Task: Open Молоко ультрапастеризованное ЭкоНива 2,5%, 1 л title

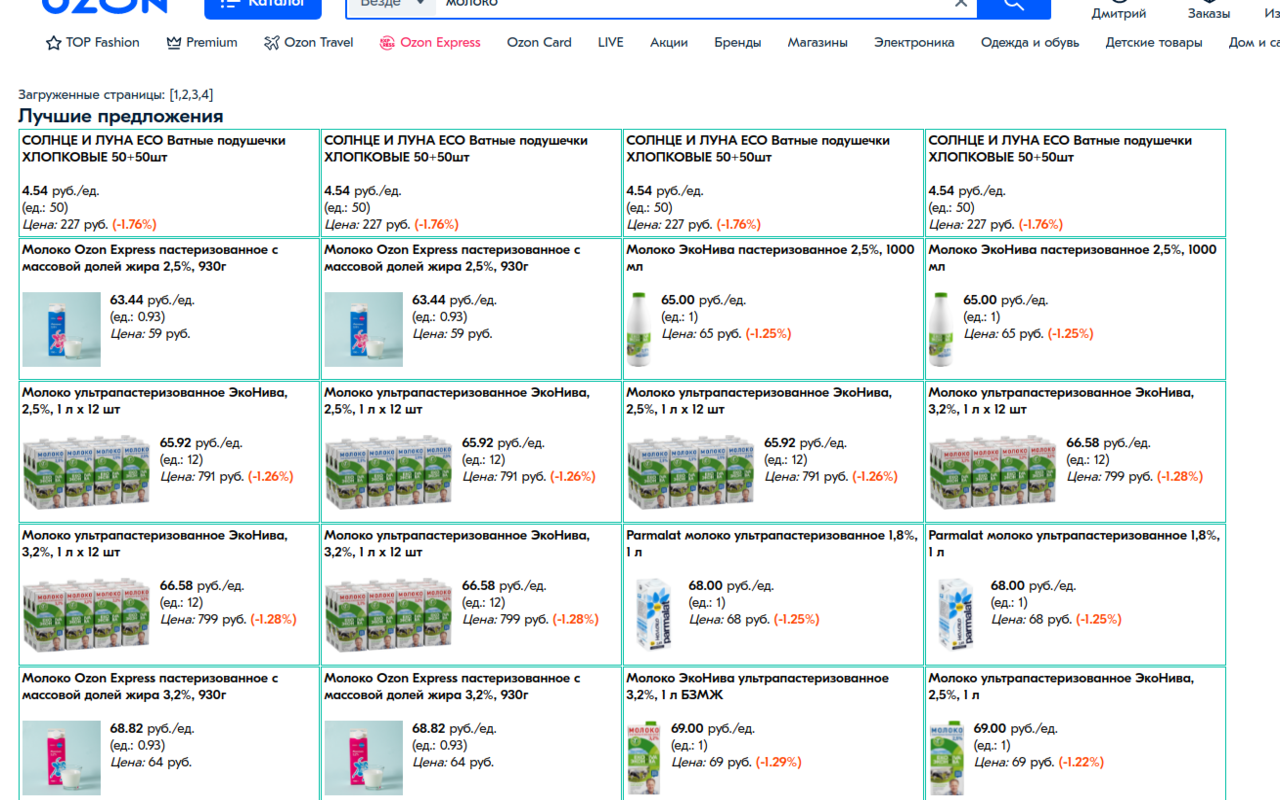Action: pyautogui.click(x=1061, y=686)
